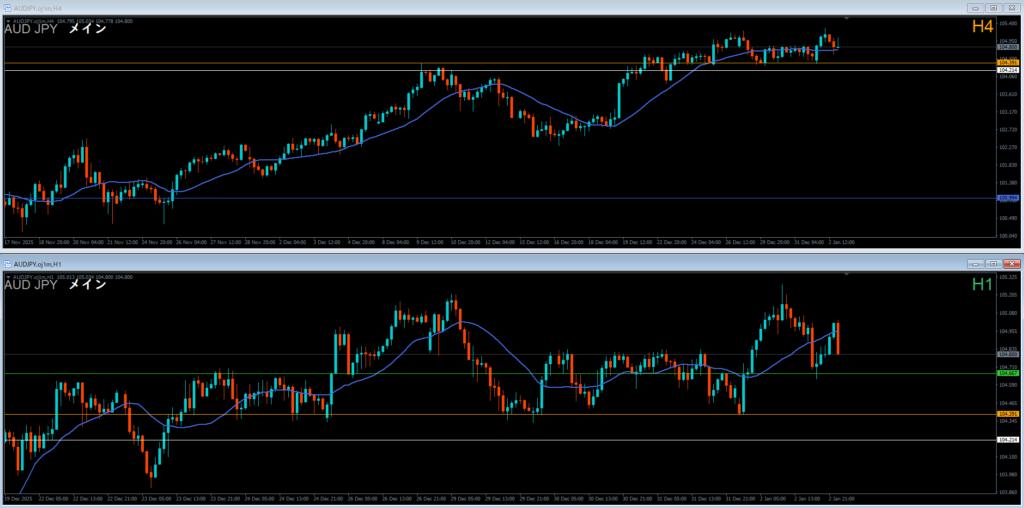Click the blue horizontal support line on H4 chart

[x=500, y=198]
